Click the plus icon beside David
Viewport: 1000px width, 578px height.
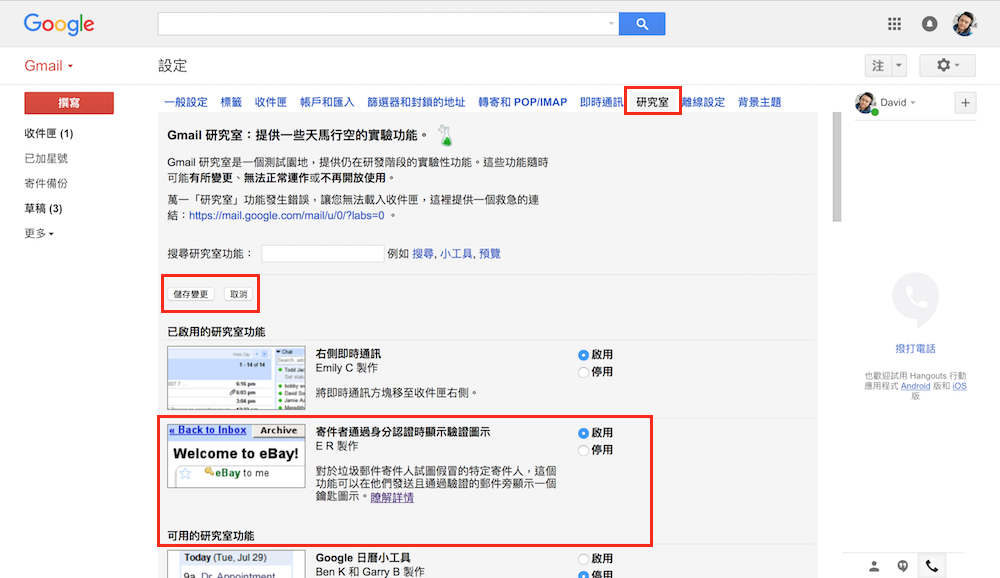tap(965, 102)
